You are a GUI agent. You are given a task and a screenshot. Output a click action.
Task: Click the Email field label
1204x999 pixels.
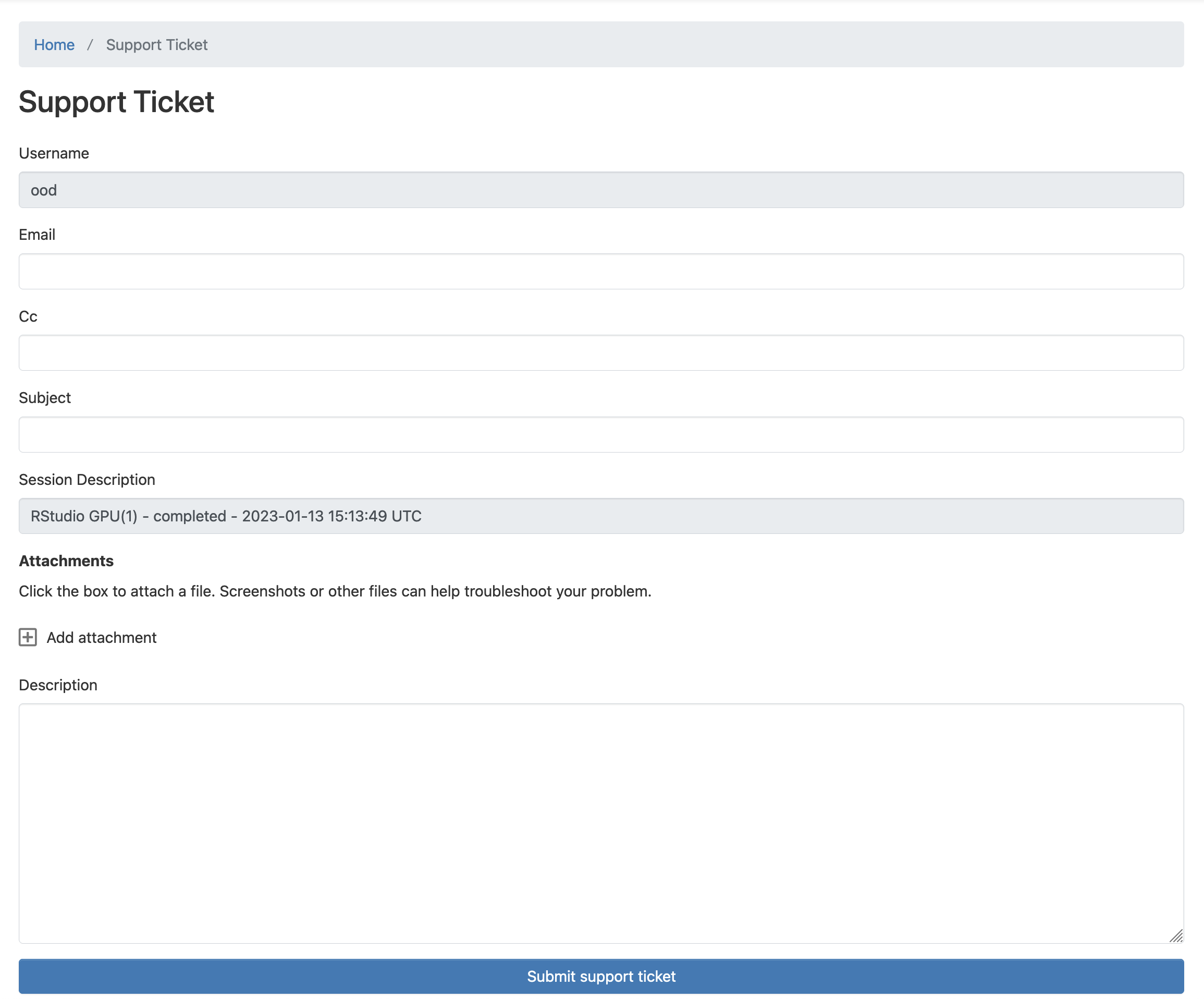[36, 234]
